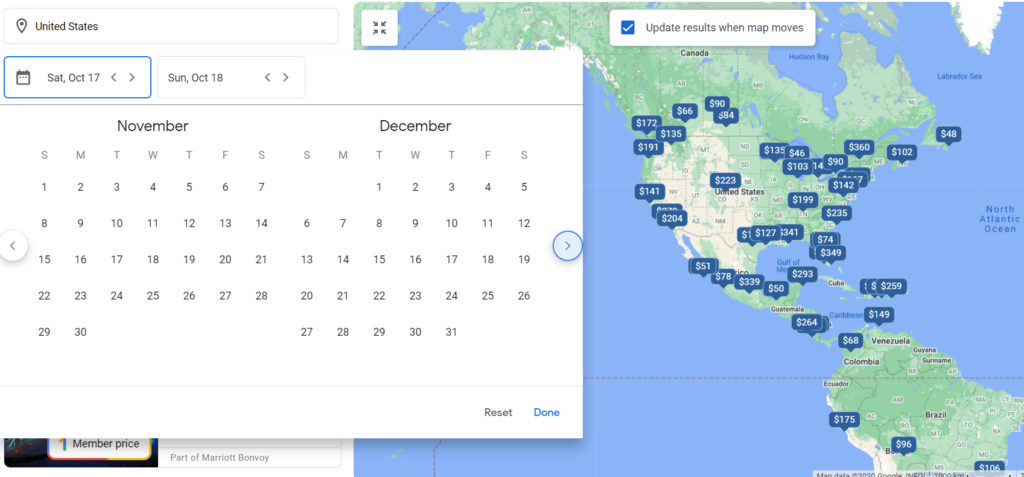Choose December 12 in the calendar

point(524,223)
